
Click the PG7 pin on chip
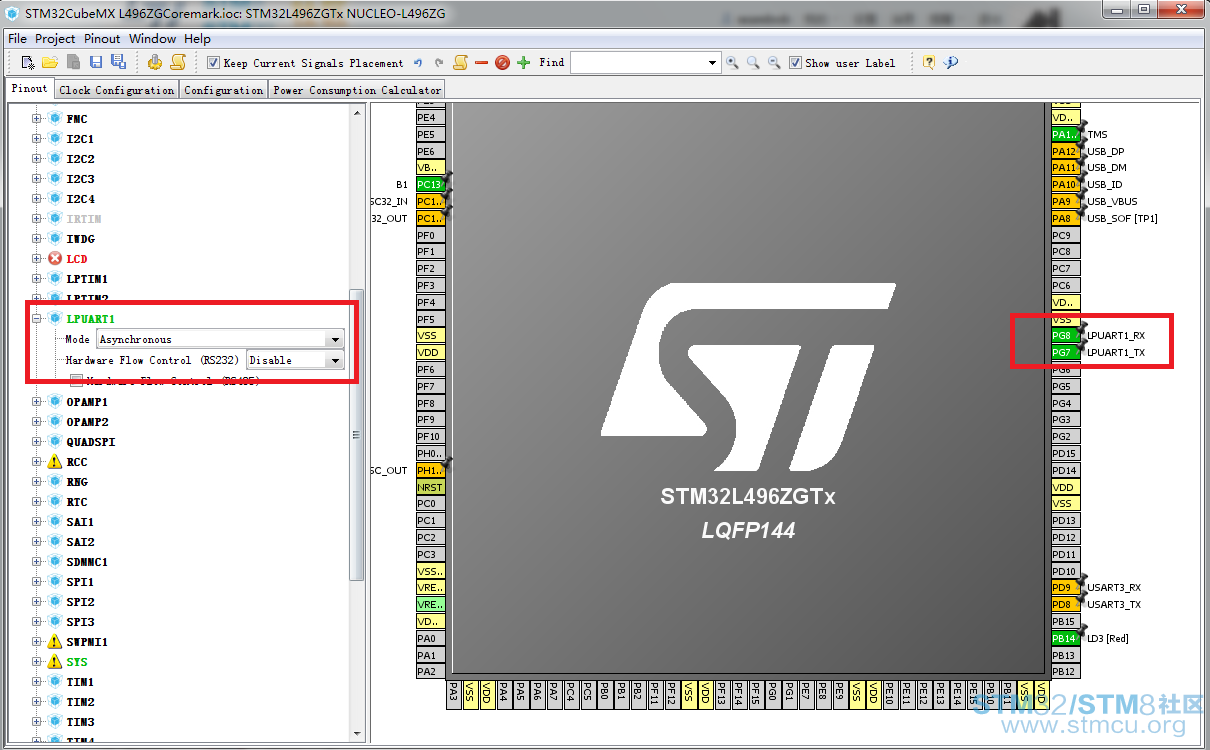click(1065, 352)
